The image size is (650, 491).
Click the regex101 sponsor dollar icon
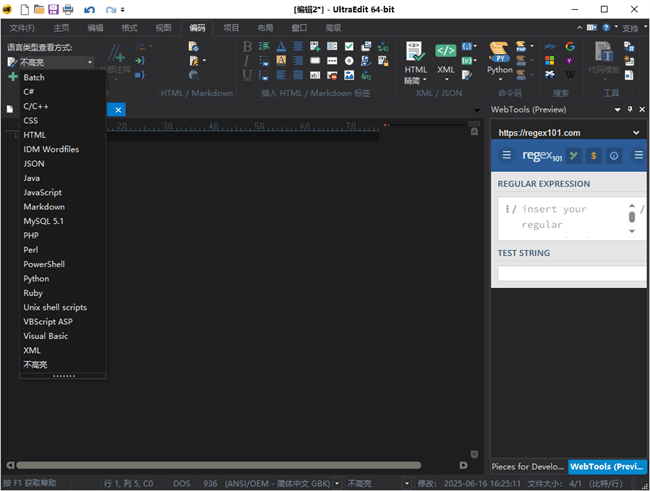pos(594,155)
